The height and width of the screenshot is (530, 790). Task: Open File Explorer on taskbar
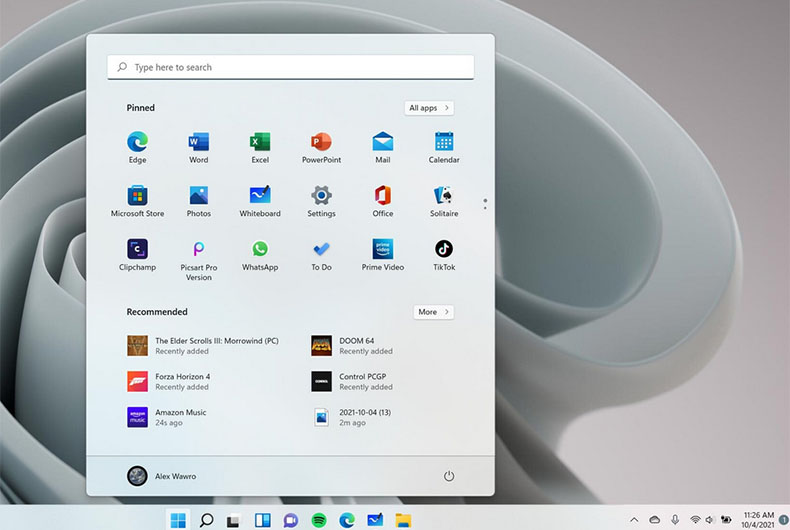pyautogui.click(x=403, y=520)
